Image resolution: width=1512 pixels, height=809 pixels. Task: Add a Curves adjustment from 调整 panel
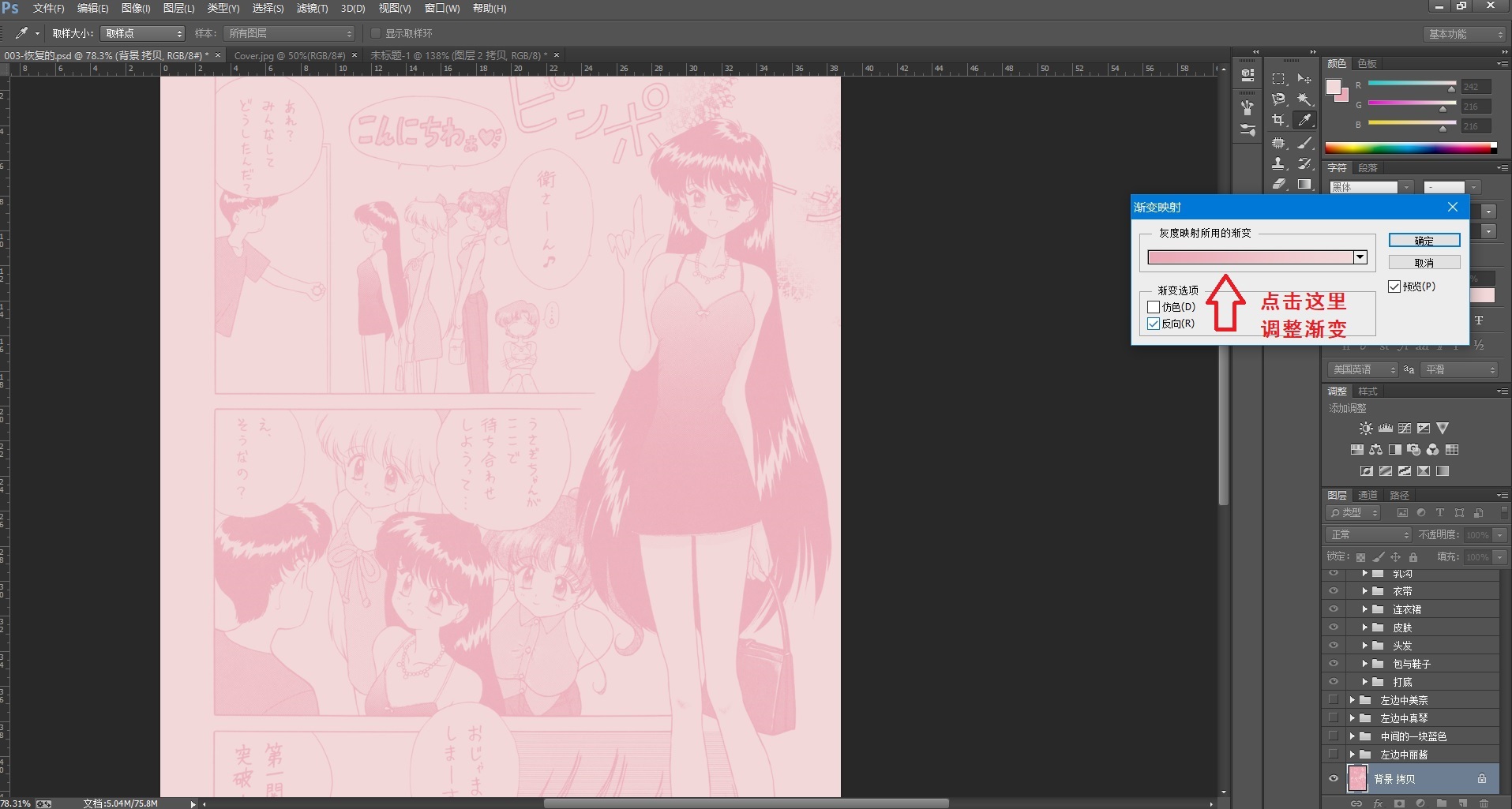1405,429
